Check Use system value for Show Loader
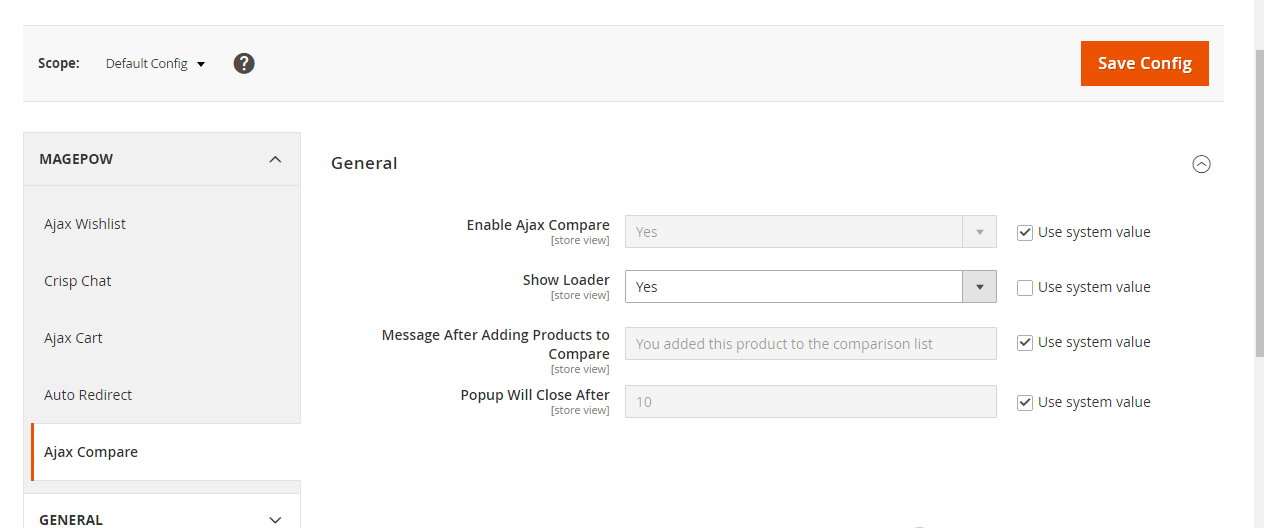The width and height of the screenshot is (1264, 528). (x=1025, y=288)
